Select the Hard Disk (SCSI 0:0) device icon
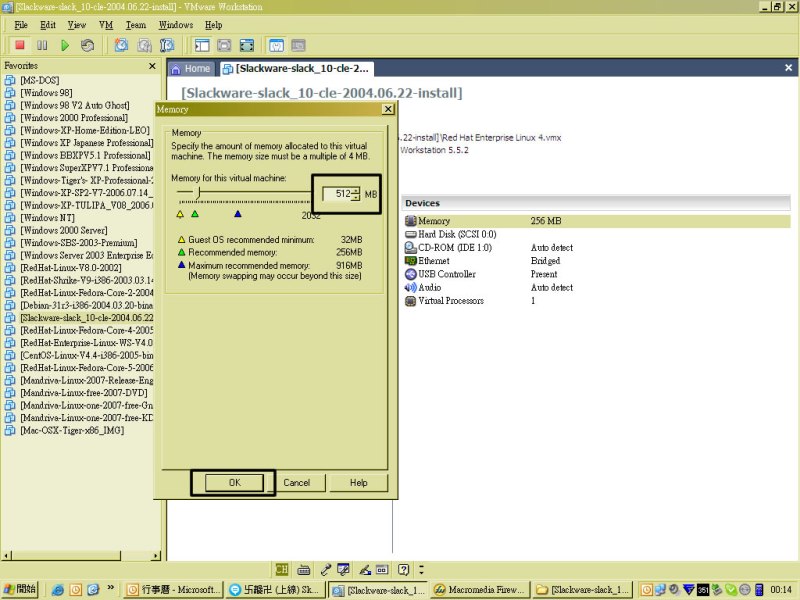 coord(411,234)
